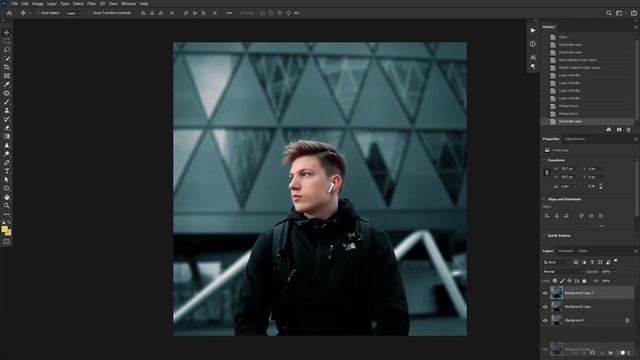The height and width of the screenshot is (360, 640).
Task: Delete current state trash icon in History
Action: [x=628, y=129]
